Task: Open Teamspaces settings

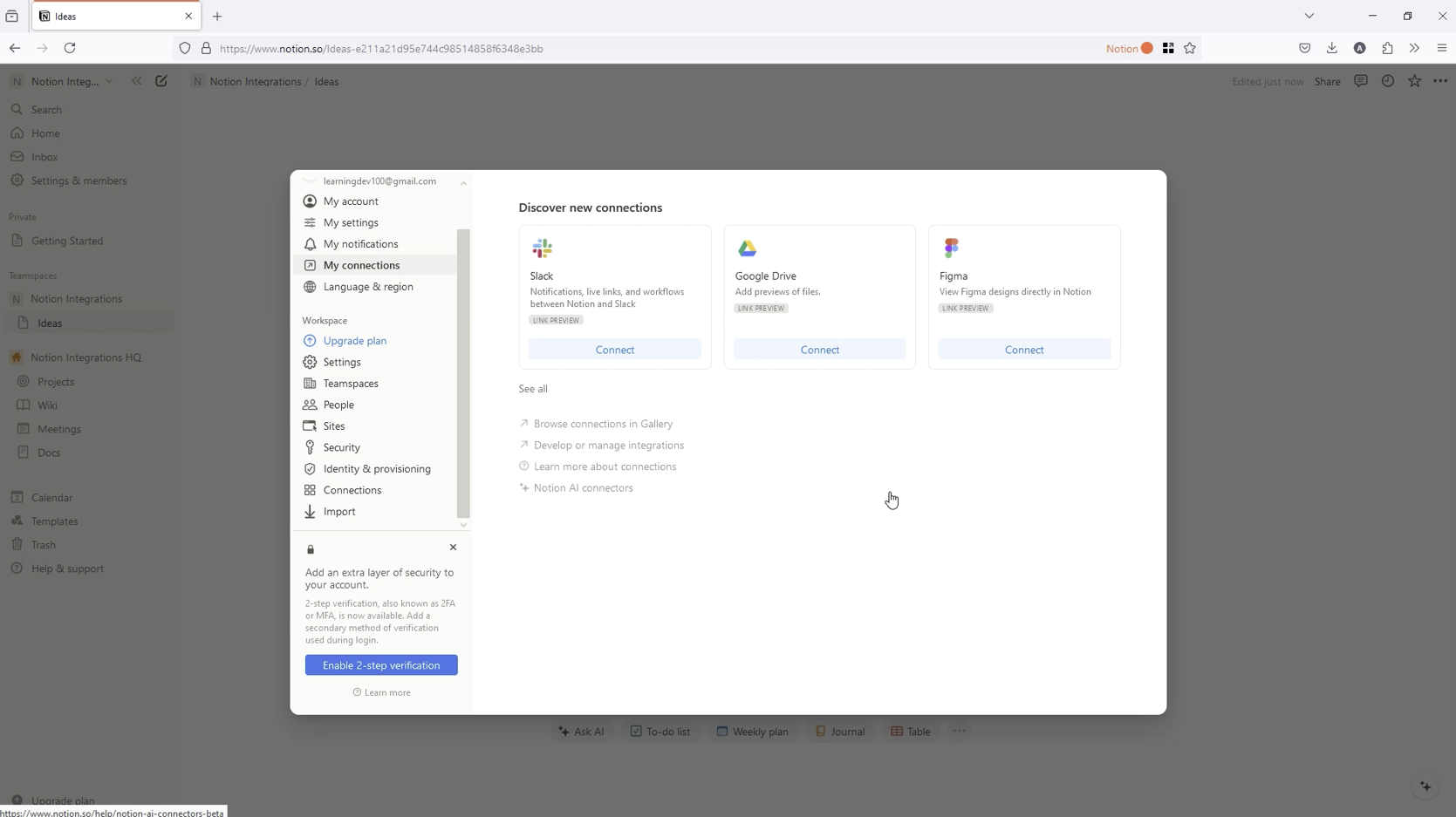Action: pos(375,384)
